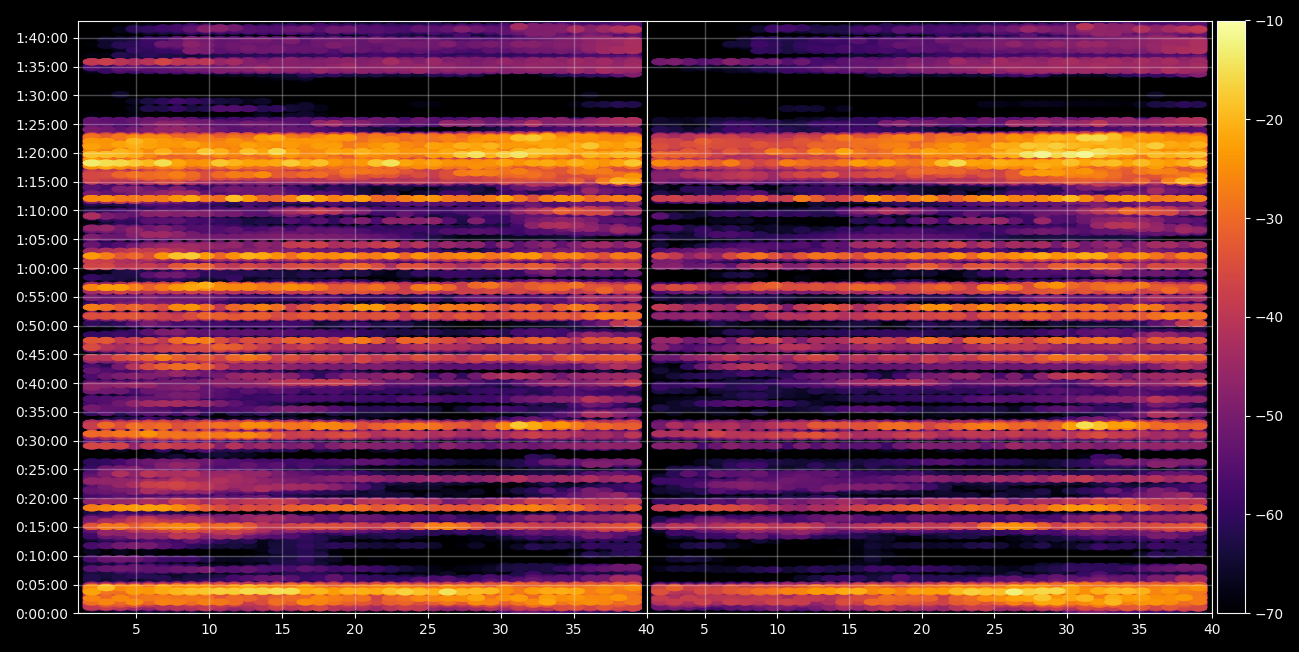Viewport: 1299px width, 652px height.
Task: Click x-axis label 25 under left heatmap
Action: point(428,629)
